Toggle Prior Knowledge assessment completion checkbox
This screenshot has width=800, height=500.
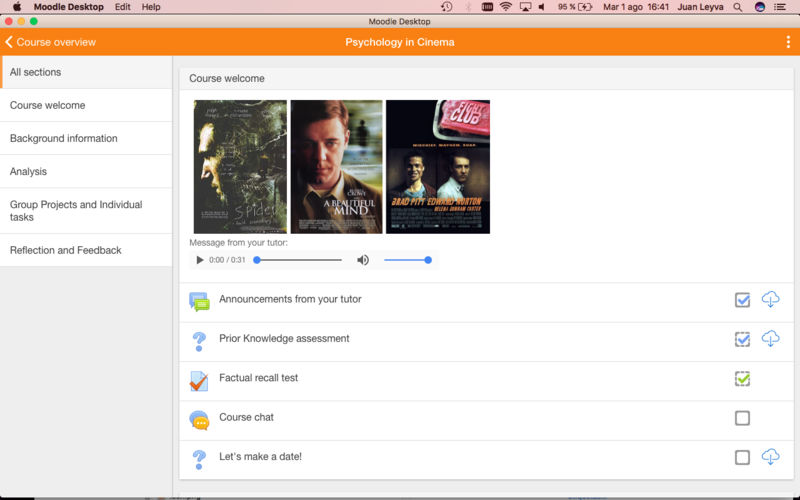(x=742, y=339)
